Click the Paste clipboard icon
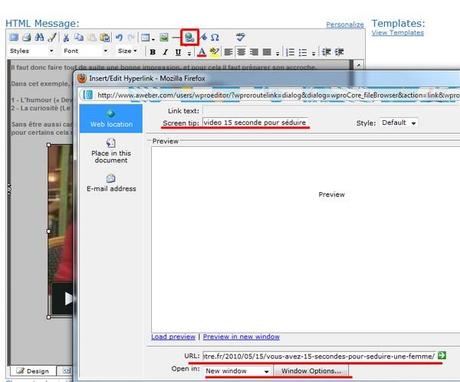Screen dimensions: 460x382 [x=92, y=37]
